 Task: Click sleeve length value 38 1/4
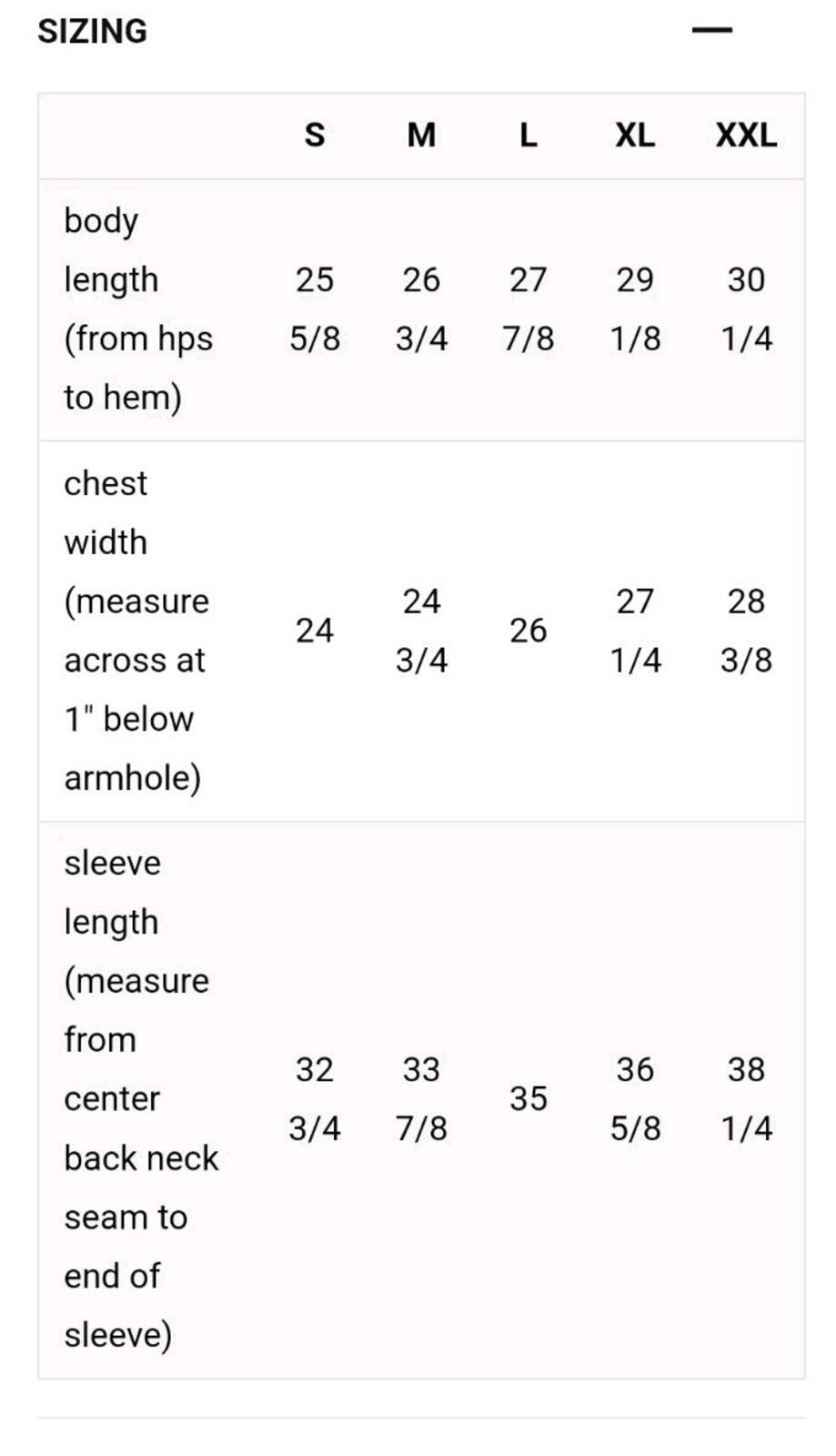tap(746, 1098)
